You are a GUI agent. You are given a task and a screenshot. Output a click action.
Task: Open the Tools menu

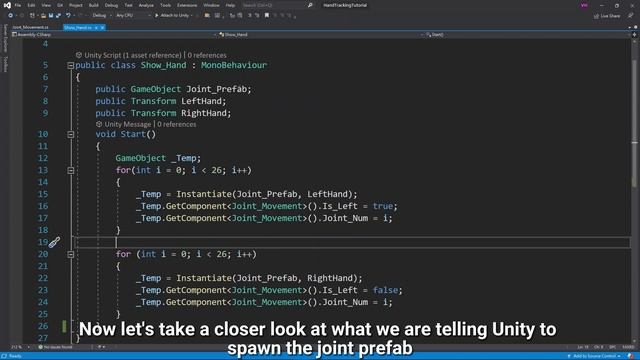click(165, 5)
